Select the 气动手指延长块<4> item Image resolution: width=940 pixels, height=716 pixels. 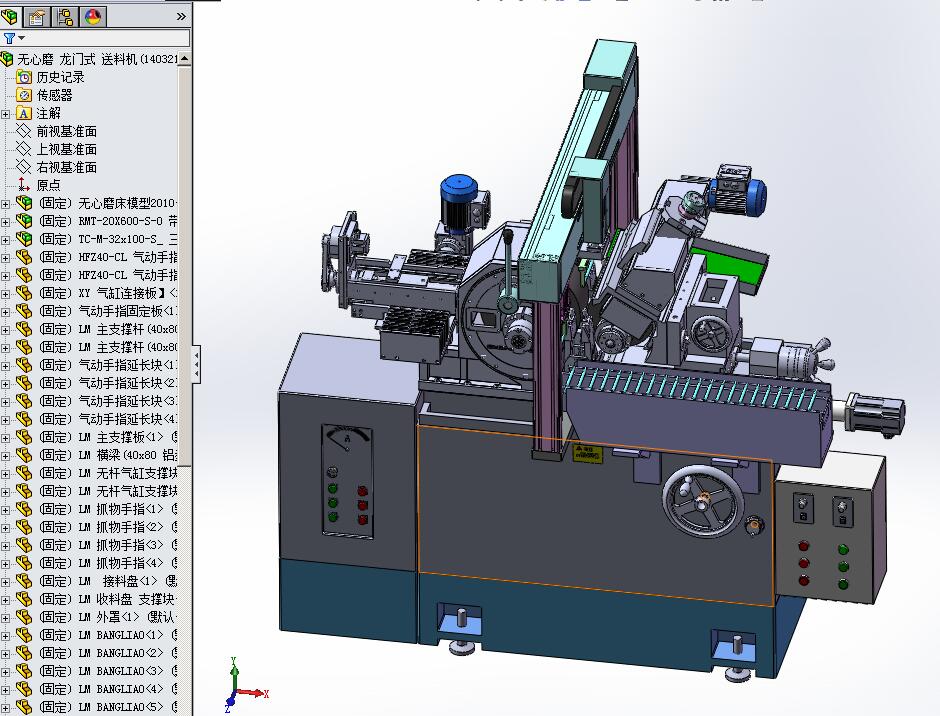coord(108,419)
